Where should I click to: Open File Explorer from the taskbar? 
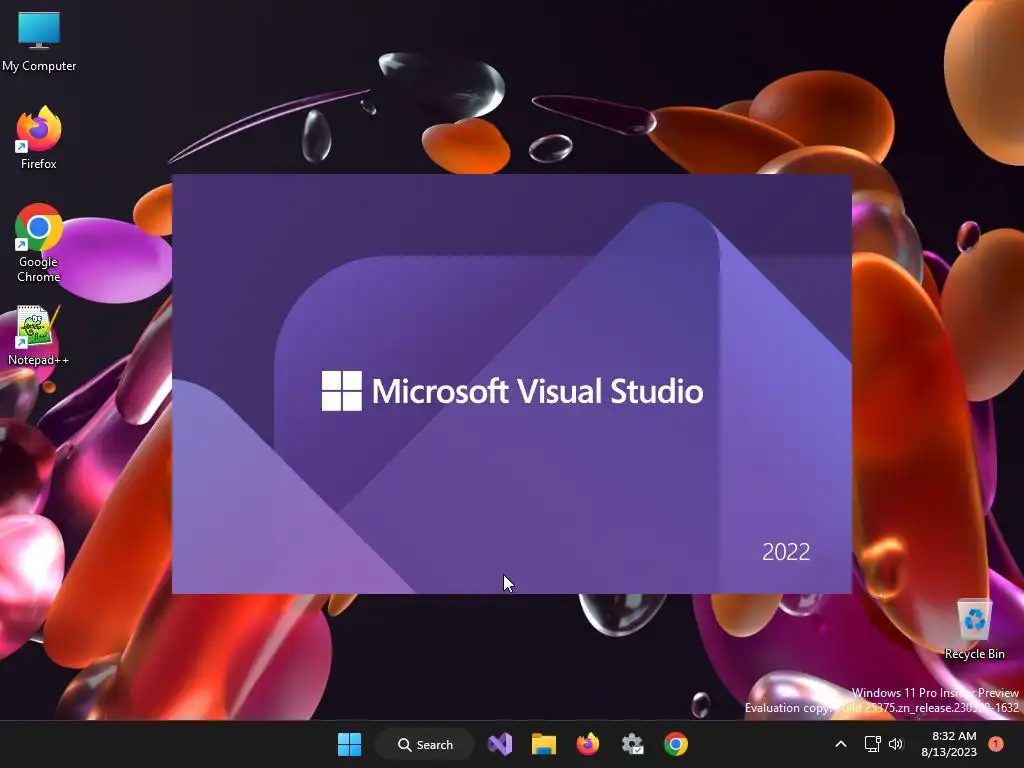[543, 744]
